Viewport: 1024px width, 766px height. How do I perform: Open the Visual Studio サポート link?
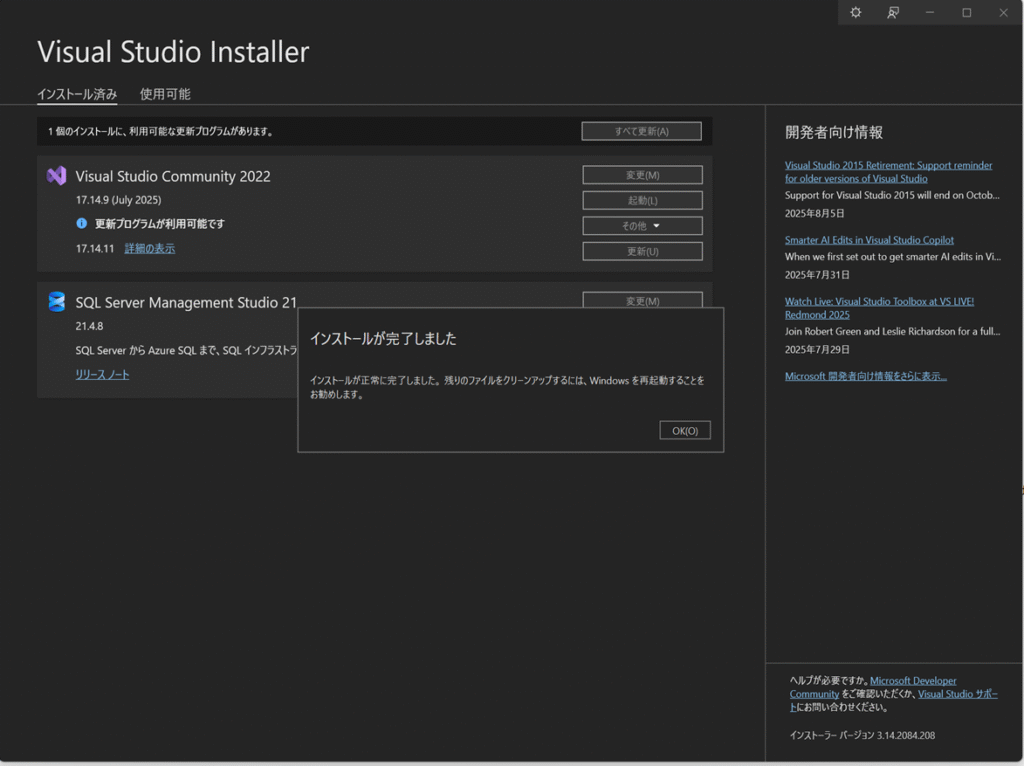pyautogui.click(x=957, y=694)
